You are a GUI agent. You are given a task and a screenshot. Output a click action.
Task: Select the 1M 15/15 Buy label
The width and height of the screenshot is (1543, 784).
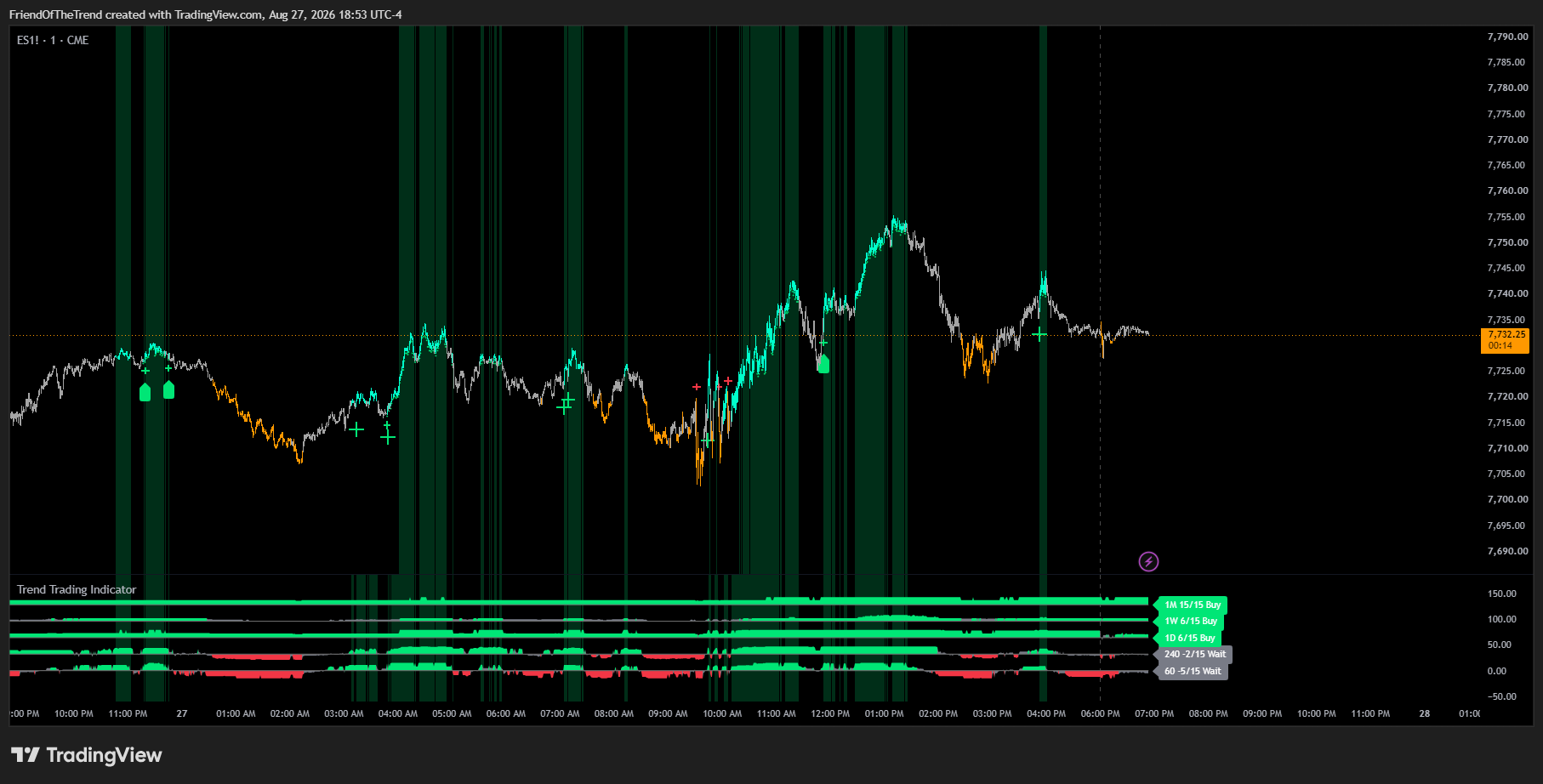click(1192, 605)
